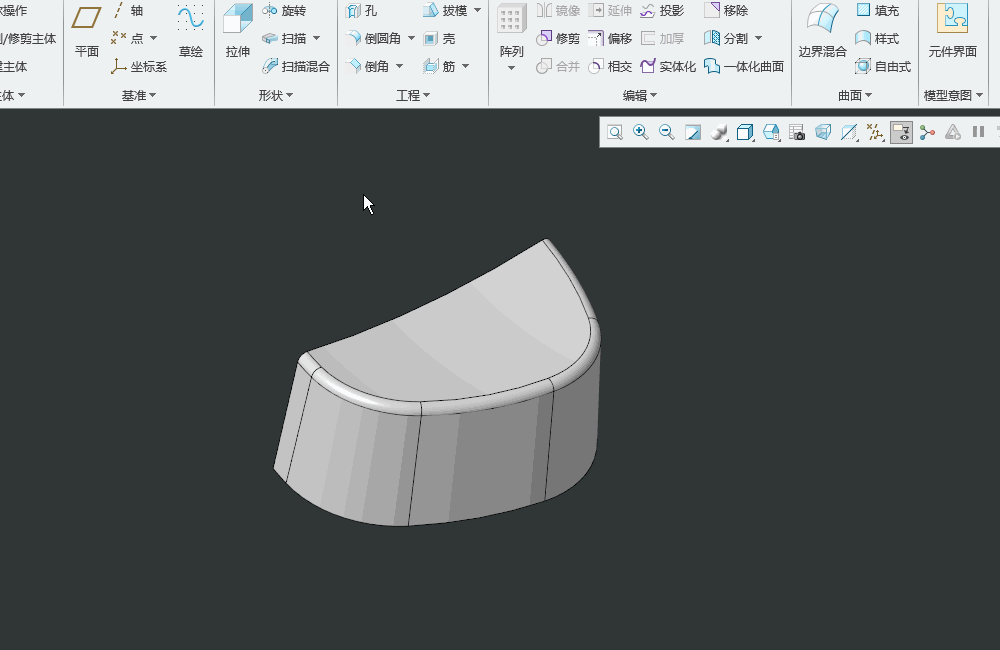This screenshot has height=650, width=1000.
Task: Open the dropdown arrow below 阵列
Action: pyautogui.click(x=511, y=68)
